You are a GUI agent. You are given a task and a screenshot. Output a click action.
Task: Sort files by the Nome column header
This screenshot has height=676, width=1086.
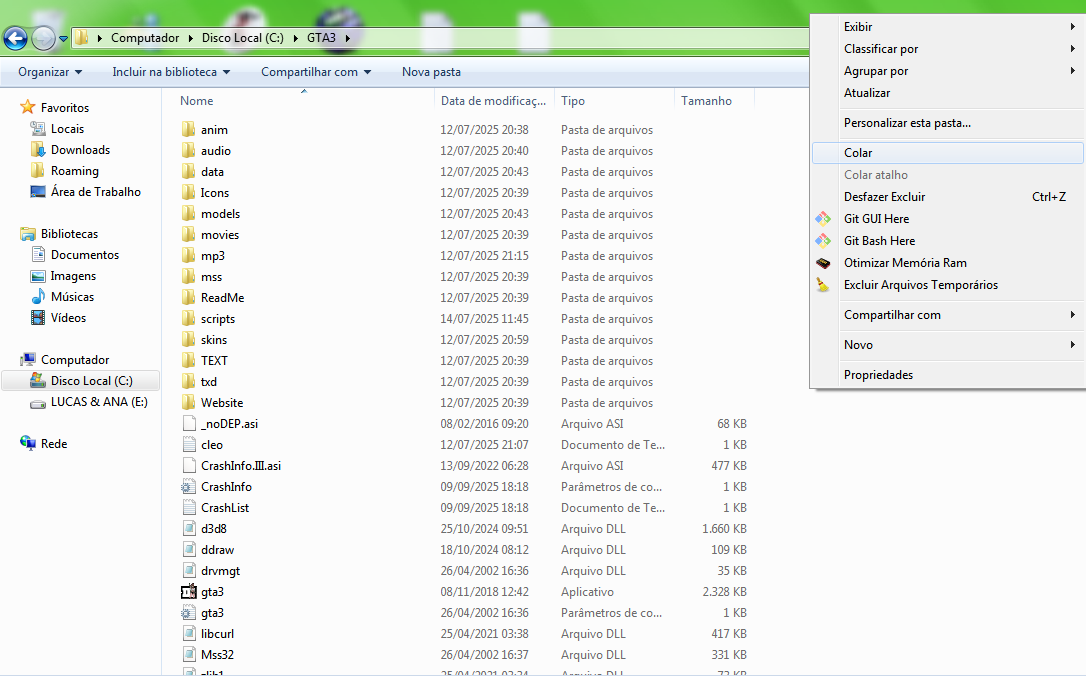(x=197, y=101)
